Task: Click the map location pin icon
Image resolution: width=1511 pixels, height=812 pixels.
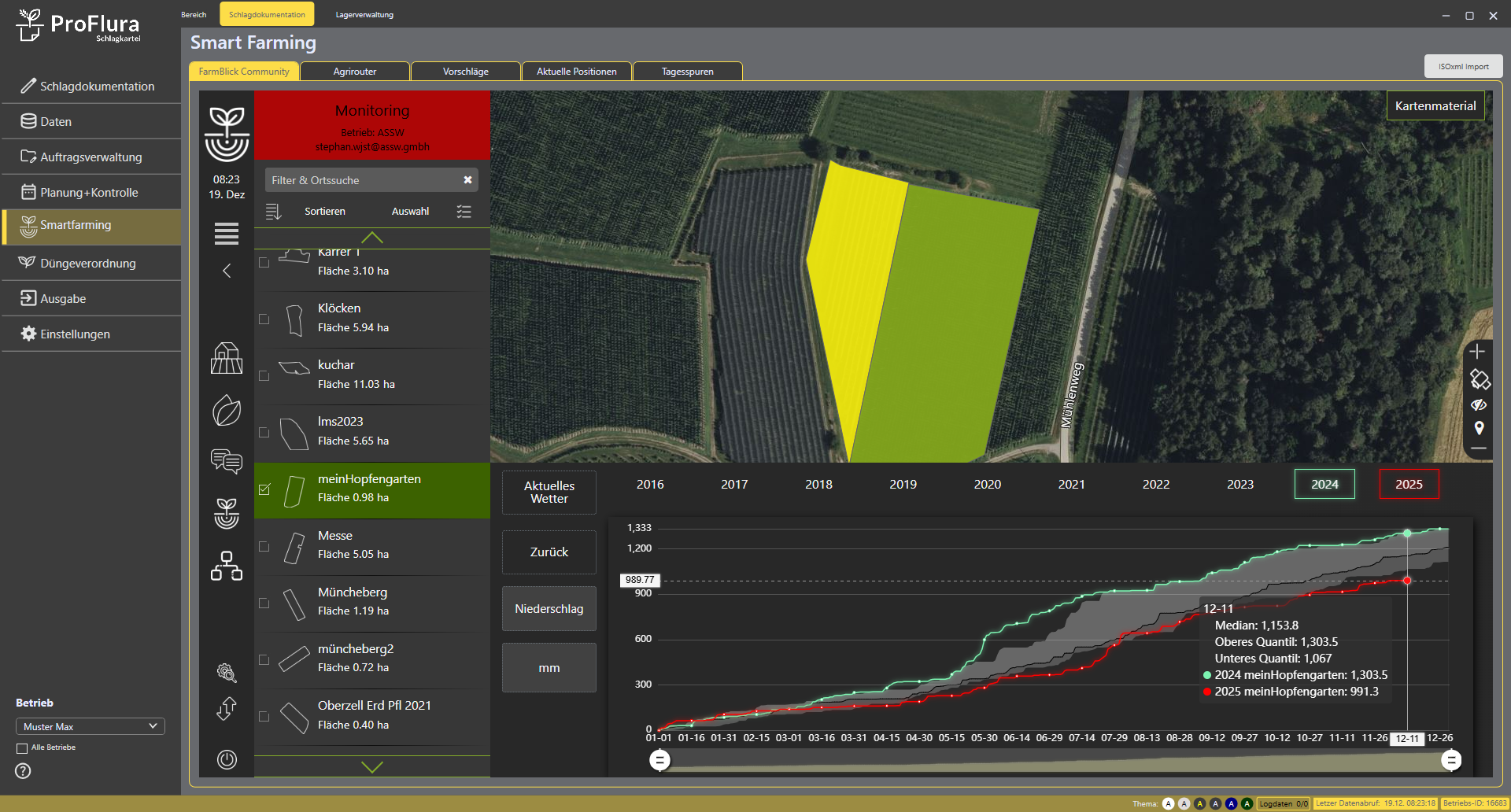Action: pyautogui.click(x=1479, y=428)
